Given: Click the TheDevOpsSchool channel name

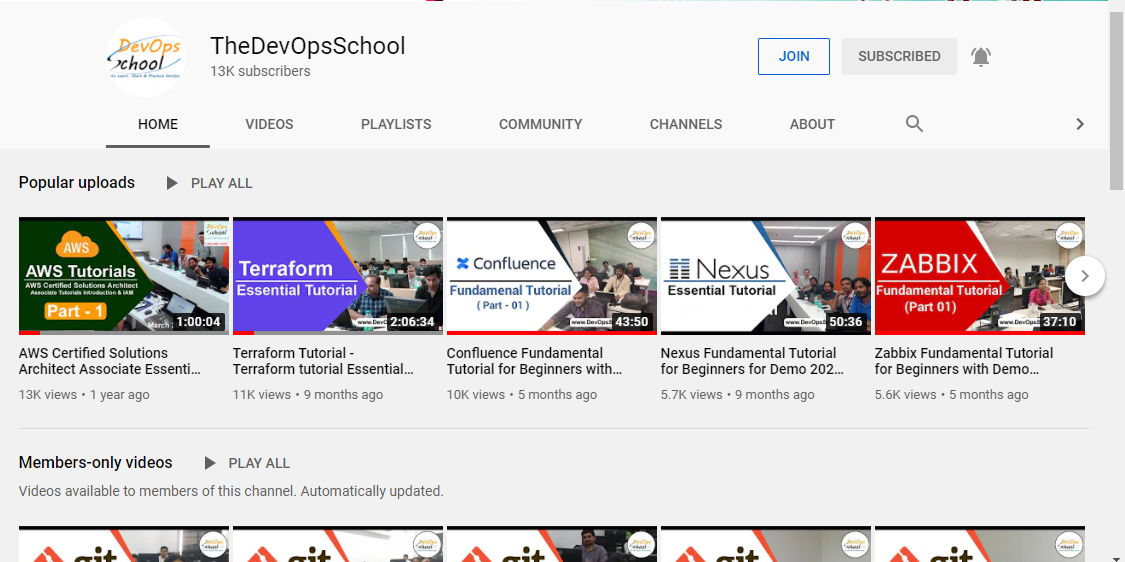Looking at the screenshot, I should tap(308, 46).
